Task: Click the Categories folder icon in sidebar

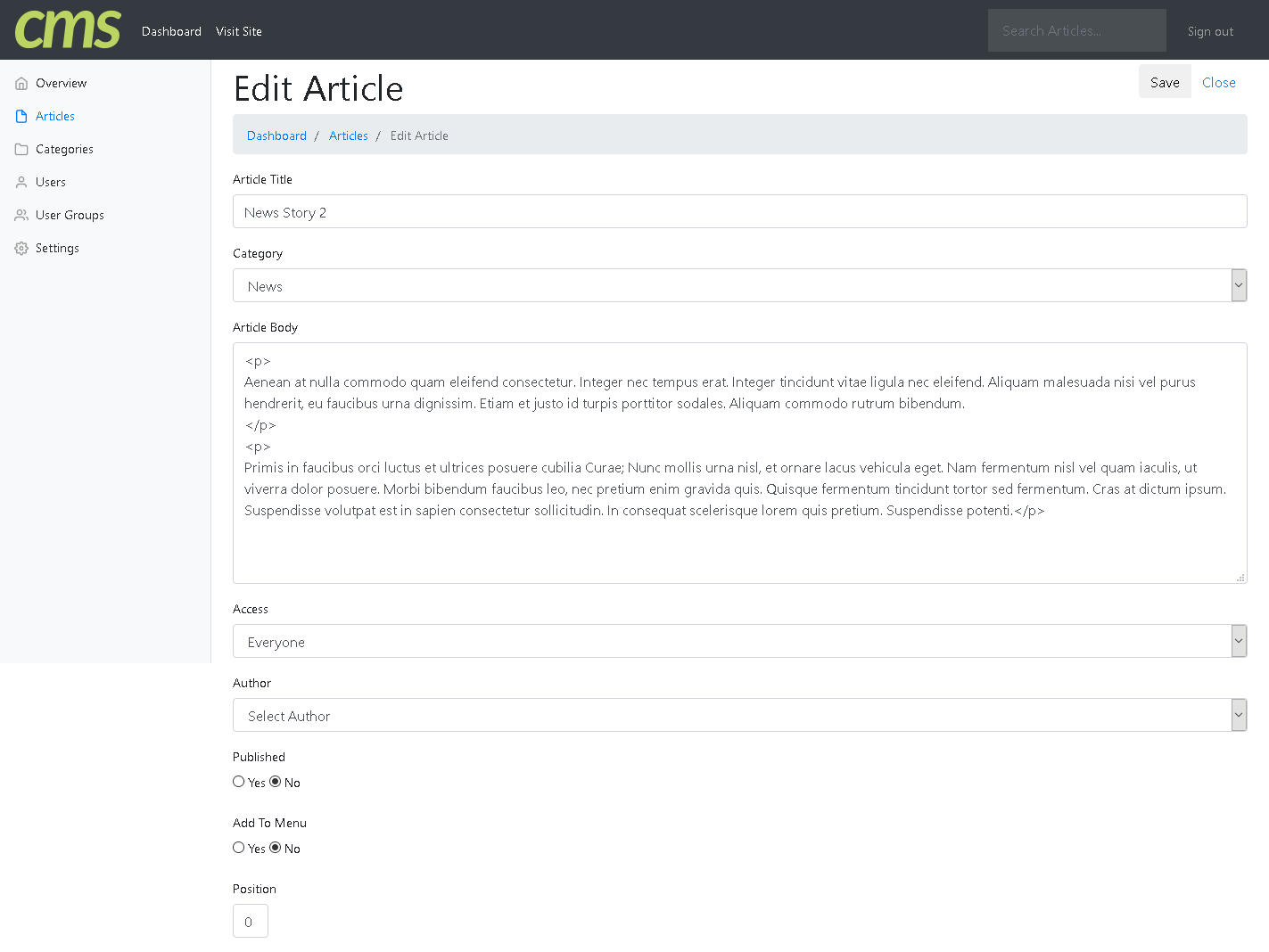Action: 21,150
